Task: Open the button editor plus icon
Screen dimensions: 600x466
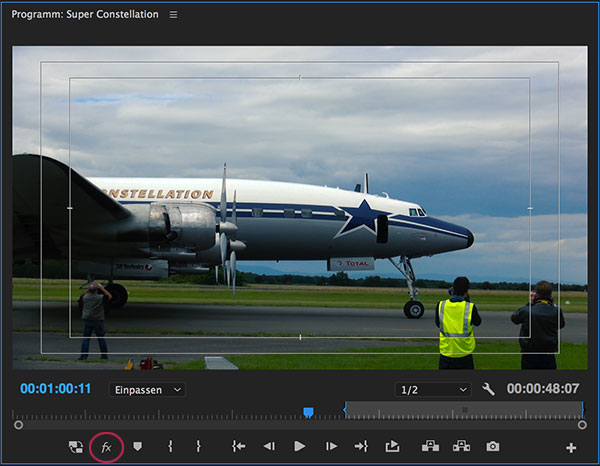Action: (x=571, y=448)
